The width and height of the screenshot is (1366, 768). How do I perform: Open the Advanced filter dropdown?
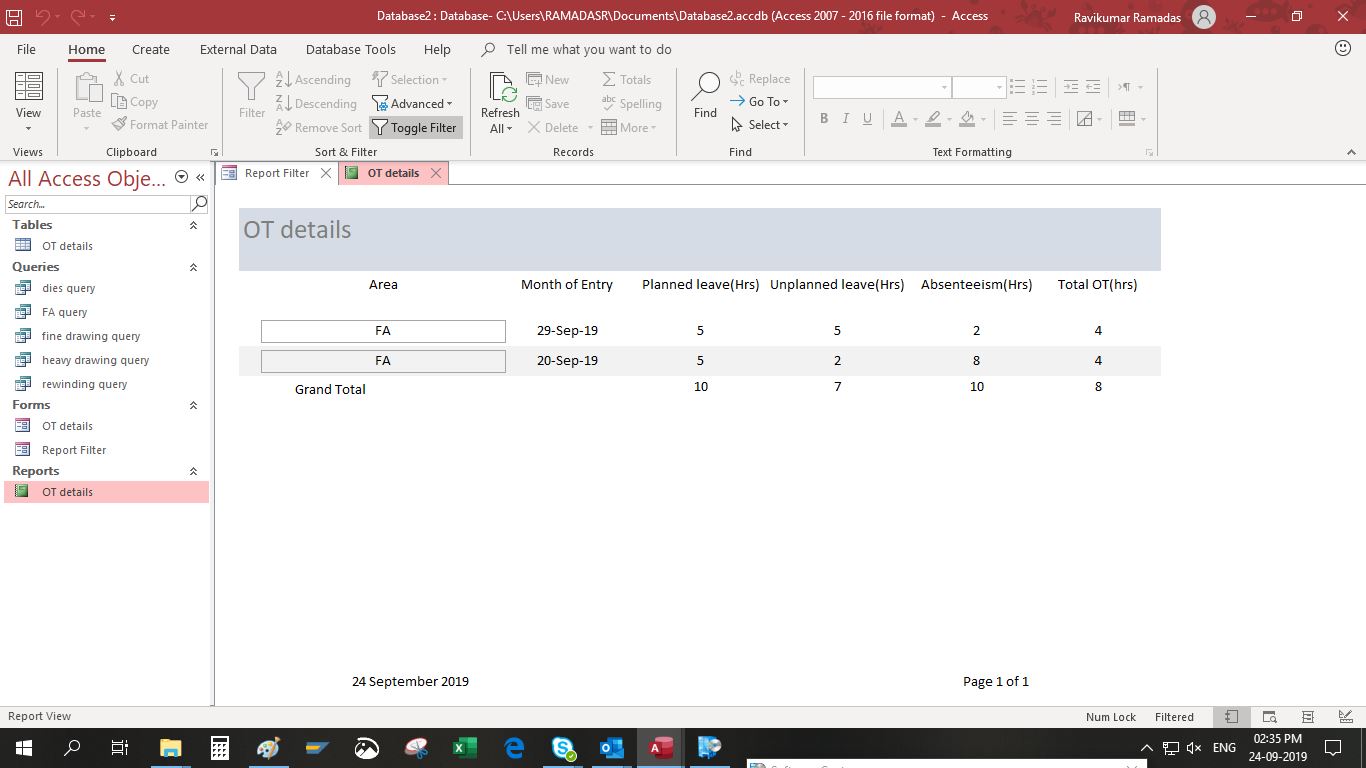[412, 104]
